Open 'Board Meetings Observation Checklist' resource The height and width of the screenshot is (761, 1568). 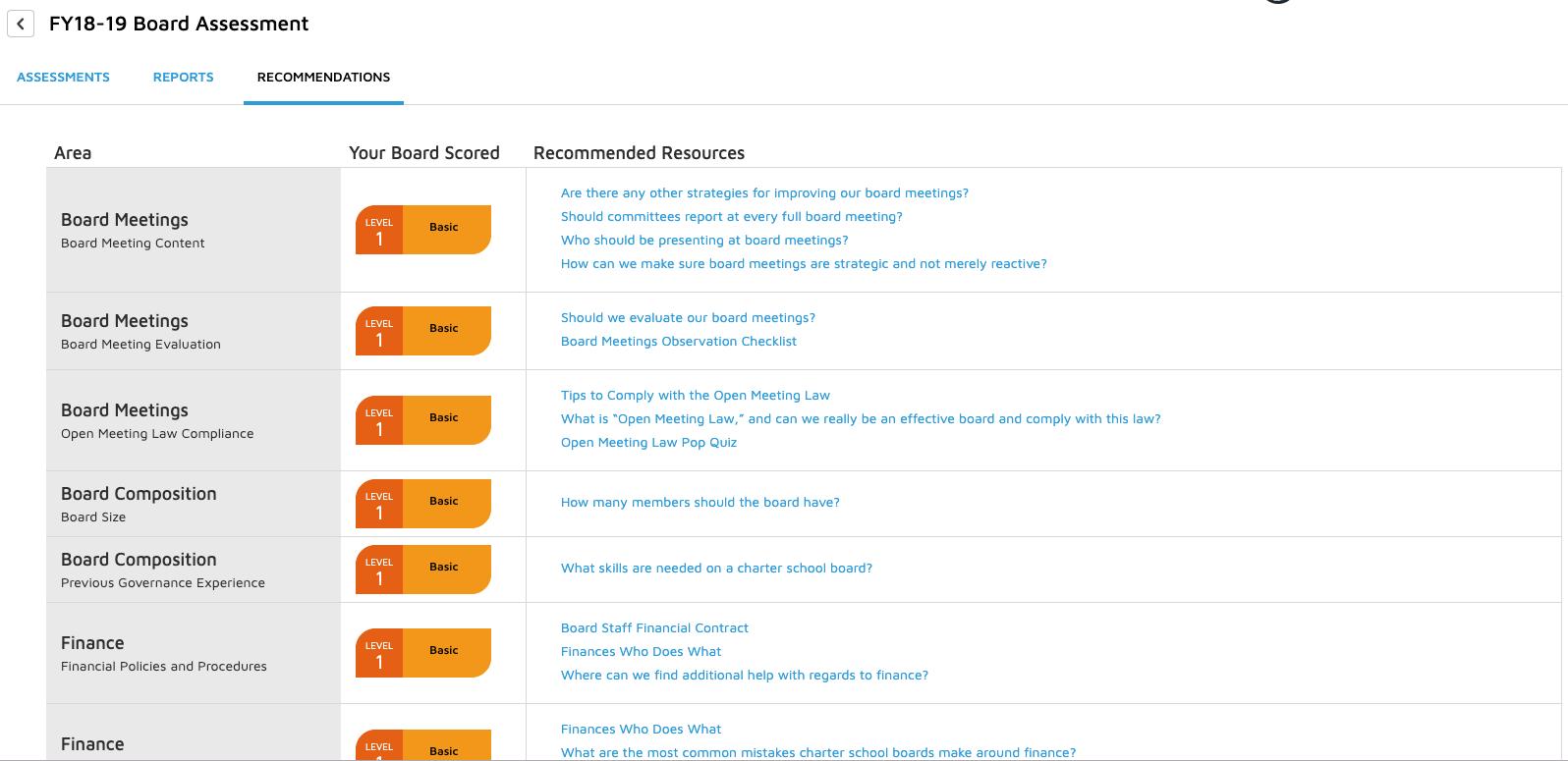(678, 341)
